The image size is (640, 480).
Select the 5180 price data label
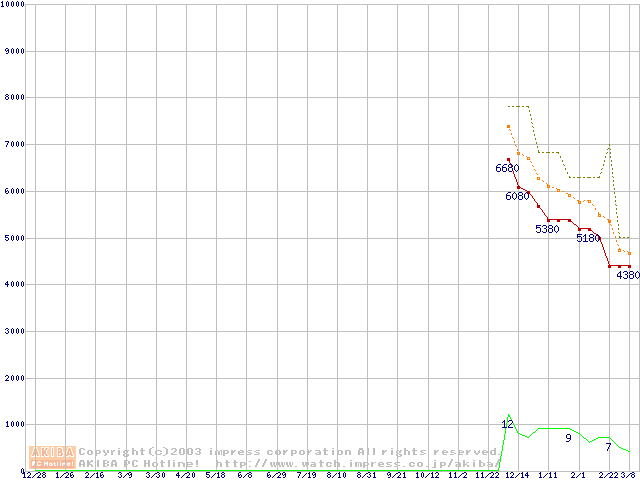pos(588,238)
